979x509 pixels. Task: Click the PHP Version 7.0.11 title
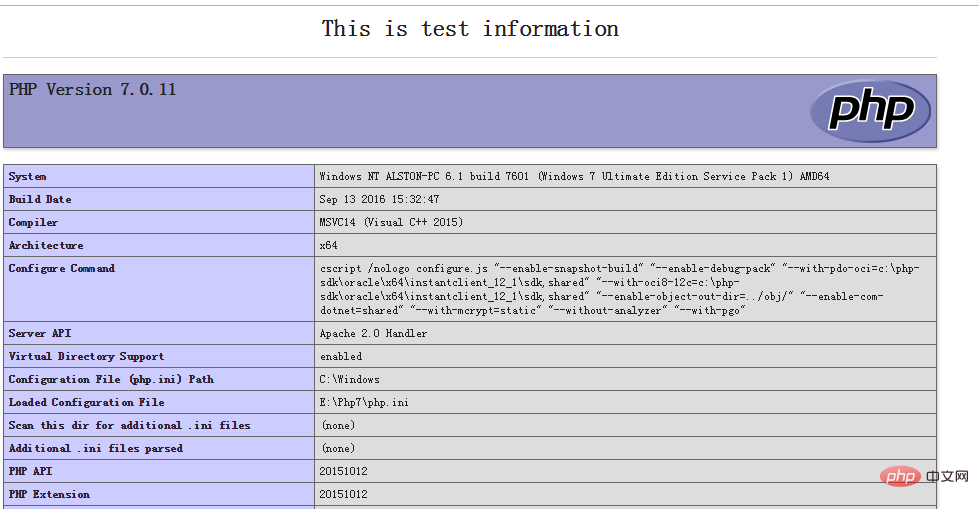(x=92, y=89)
